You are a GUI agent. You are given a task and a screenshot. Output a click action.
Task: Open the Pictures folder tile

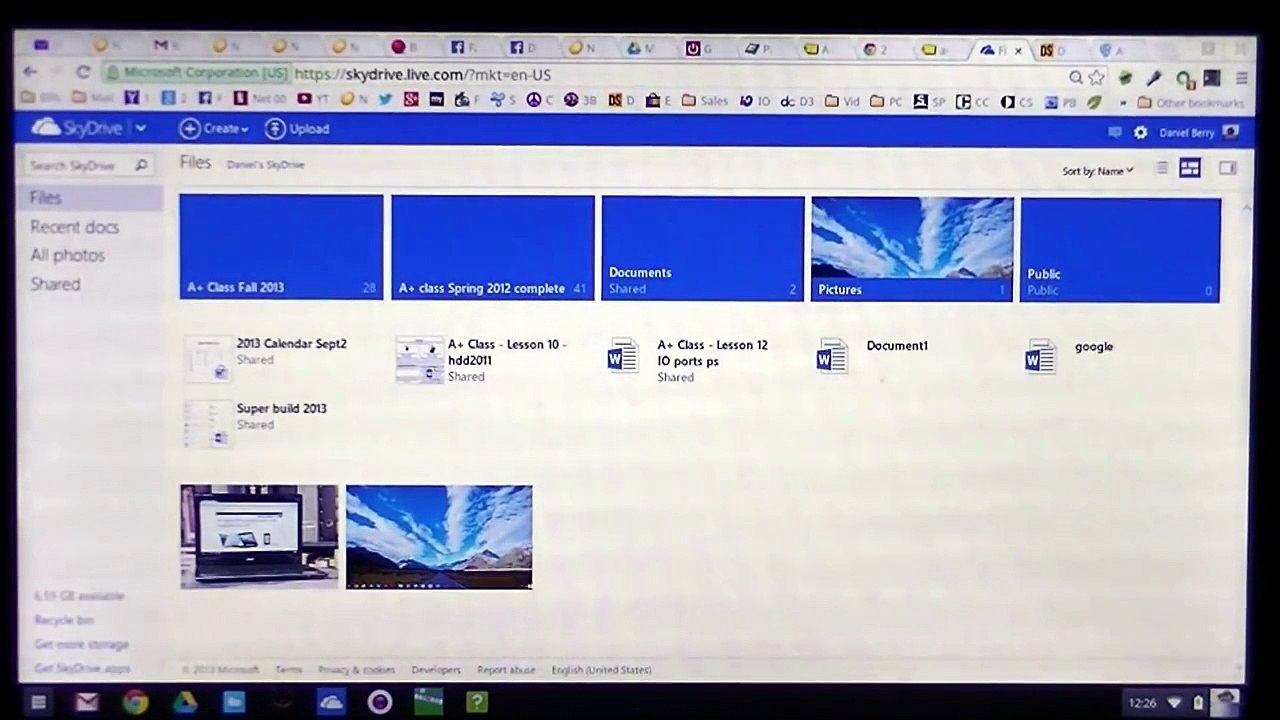(x=912, y=249)
